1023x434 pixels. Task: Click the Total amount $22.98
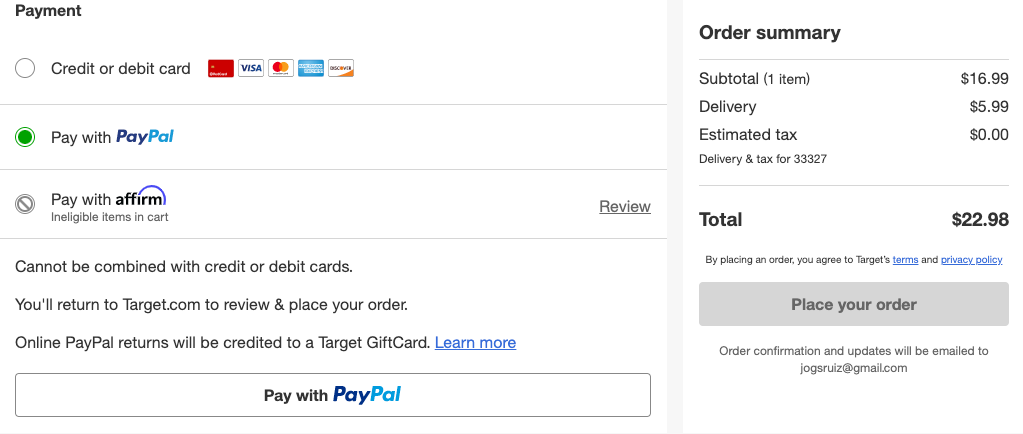click(980, 219)
